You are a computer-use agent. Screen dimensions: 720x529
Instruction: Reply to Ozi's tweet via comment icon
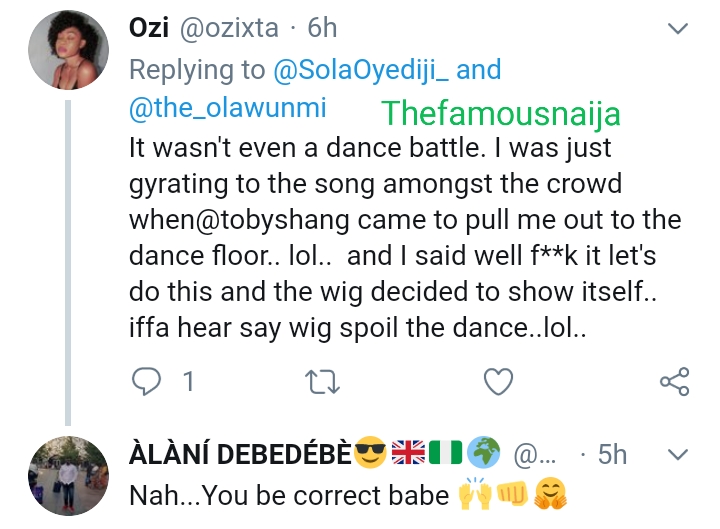click(147, 381)
